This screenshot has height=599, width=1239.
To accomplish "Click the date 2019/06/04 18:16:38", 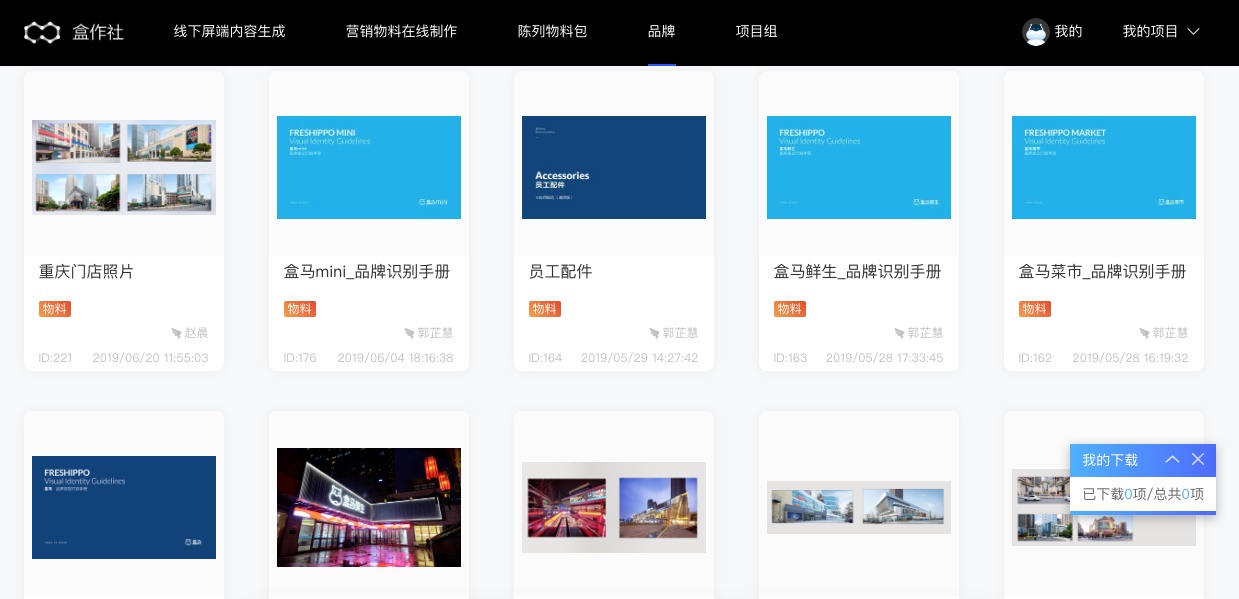I will [396, 358].
